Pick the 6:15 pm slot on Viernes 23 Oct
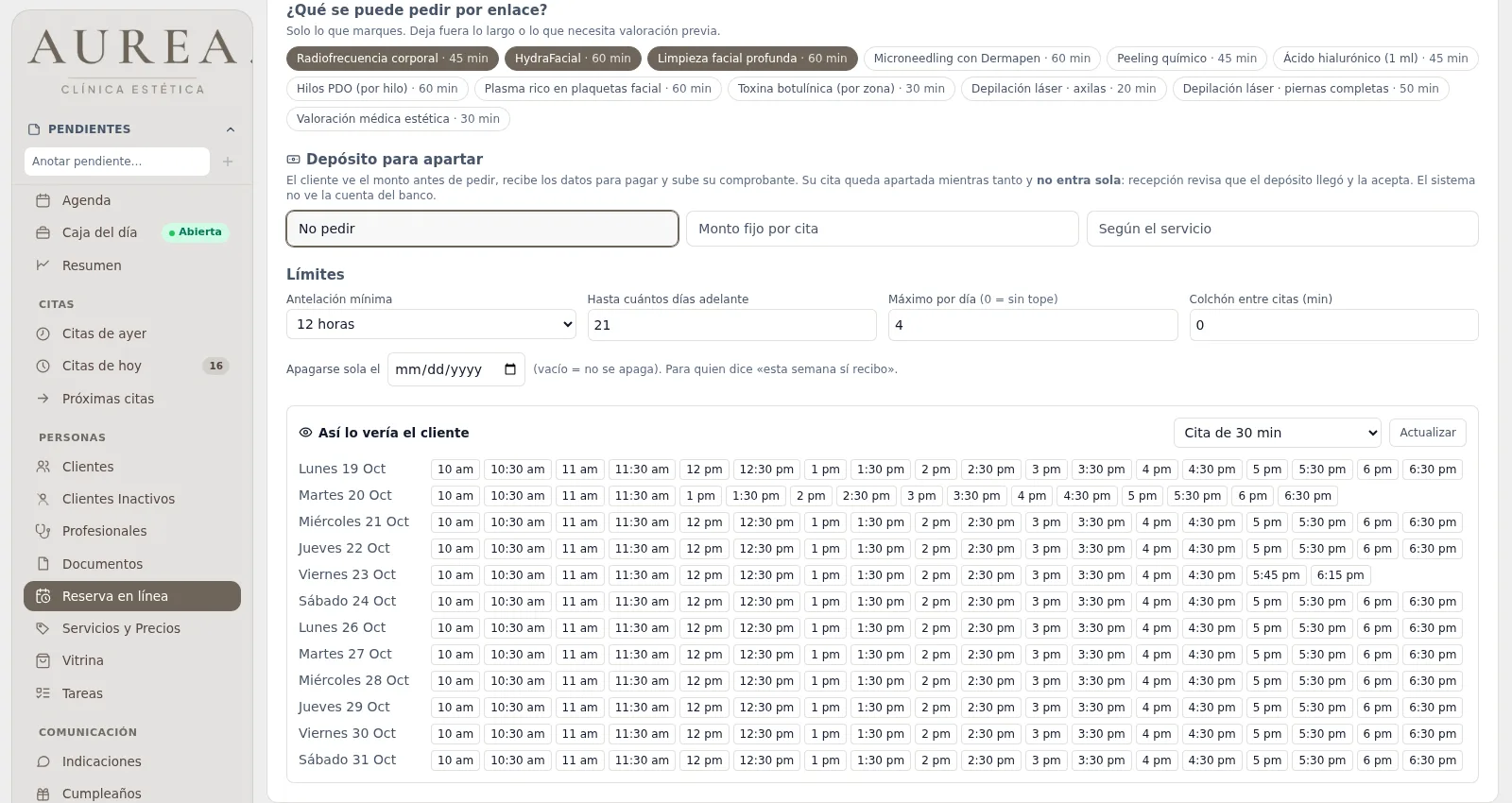Image resolution: width=1512 pixels, height=803 pixels. pyautogui.click(x=1340, y=575)
